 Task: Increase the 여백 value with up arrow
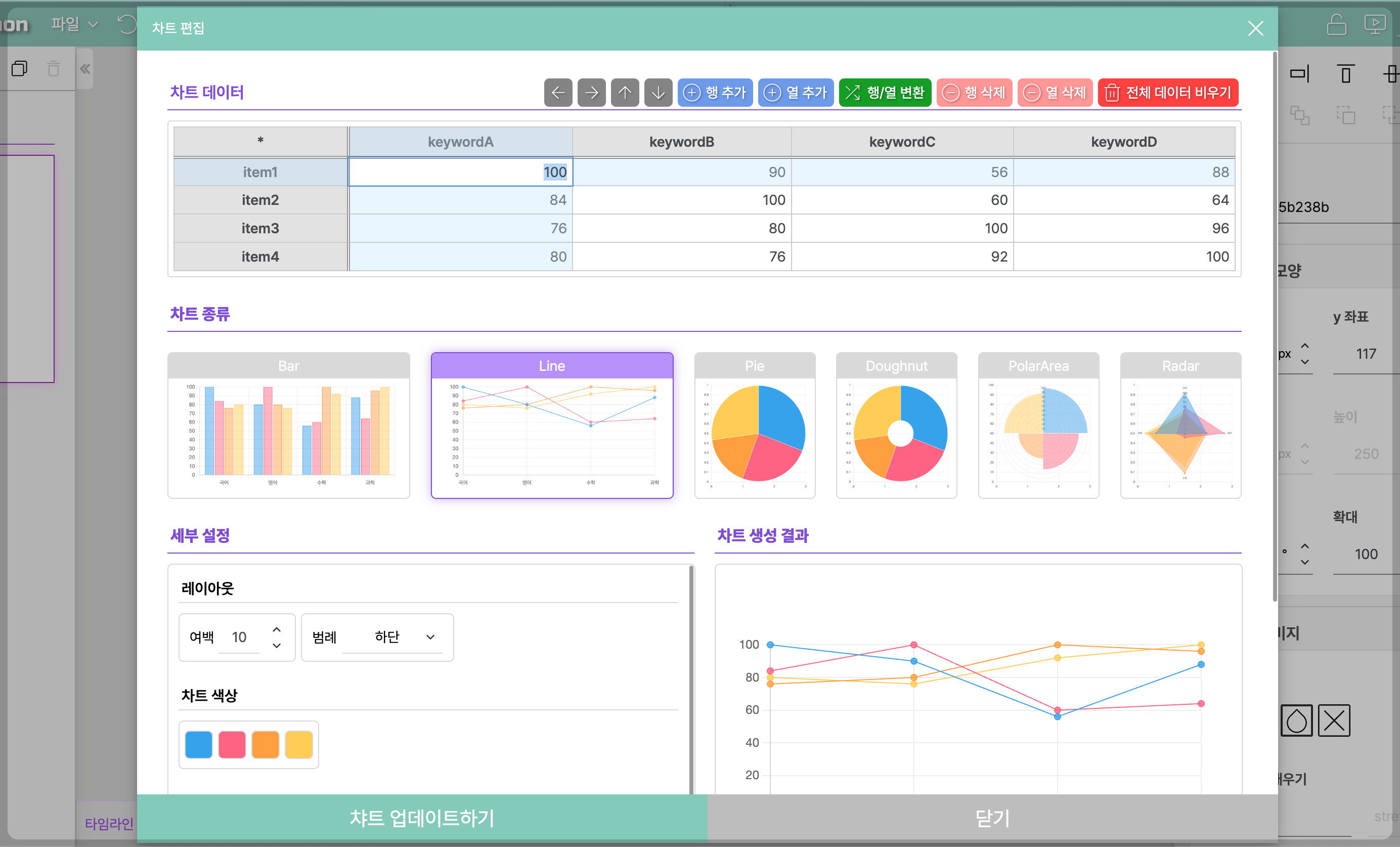277,629
